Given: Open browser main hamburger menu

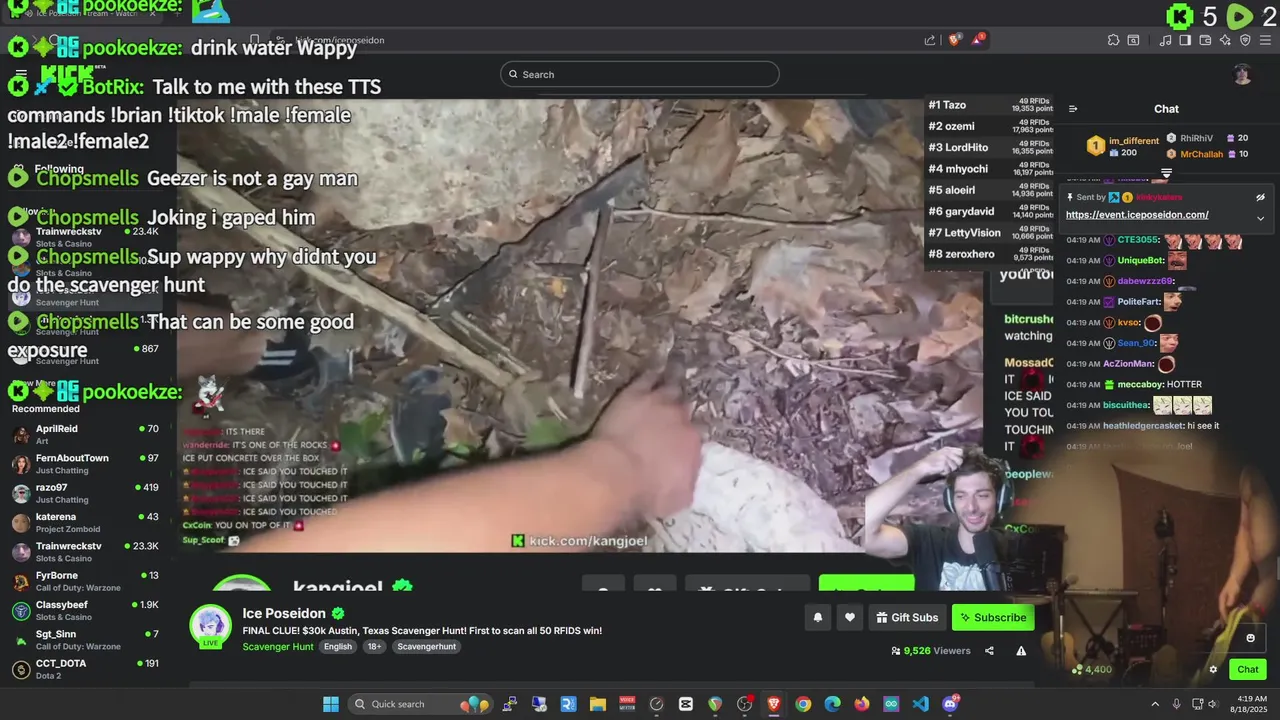Looking at the screenshot, I should pyautogui.click(x=1265, y=40).
